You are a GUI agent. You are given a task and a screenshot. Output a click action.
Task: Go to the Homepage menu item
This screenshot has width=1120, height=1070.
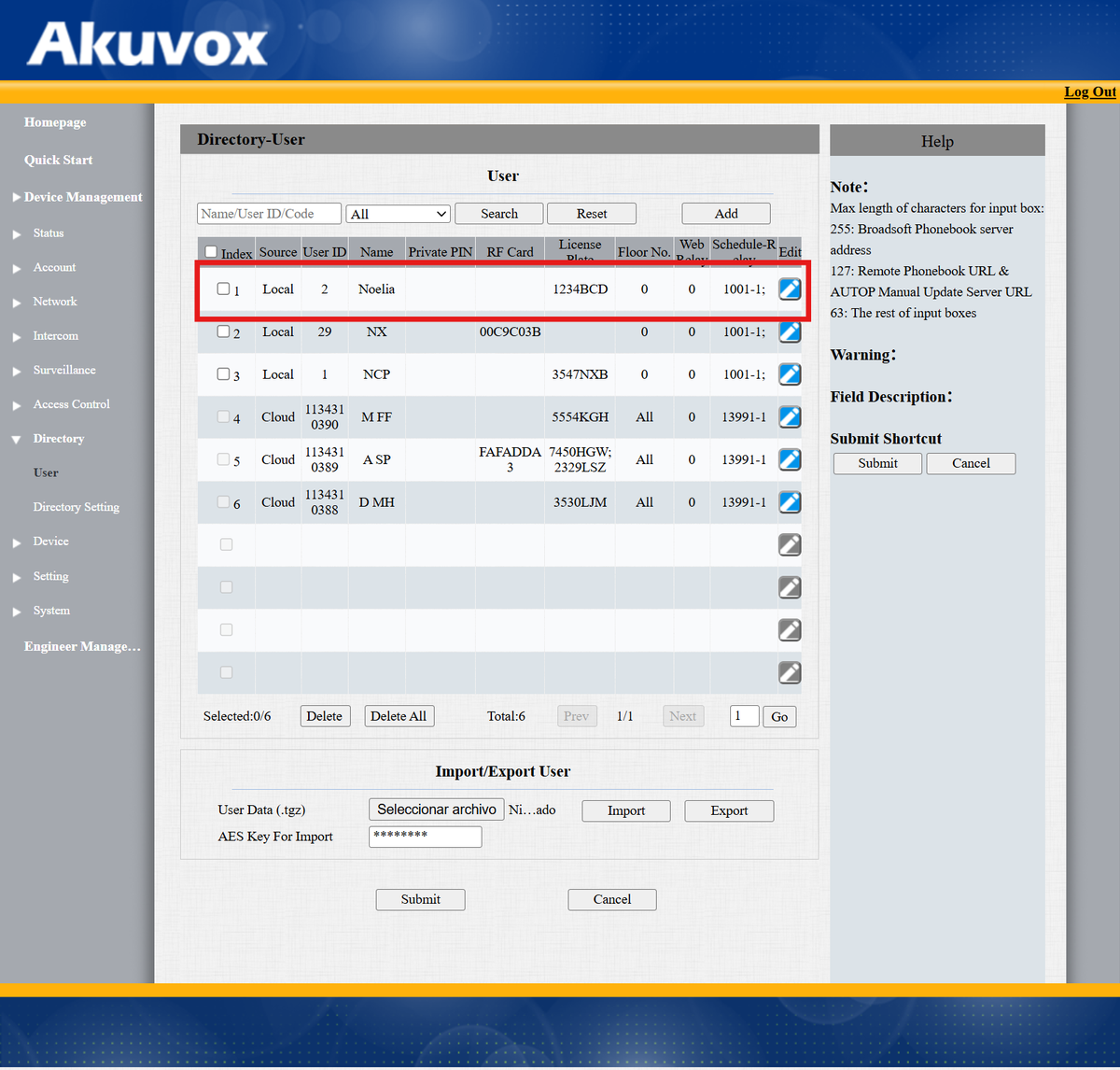coord(55,122)
